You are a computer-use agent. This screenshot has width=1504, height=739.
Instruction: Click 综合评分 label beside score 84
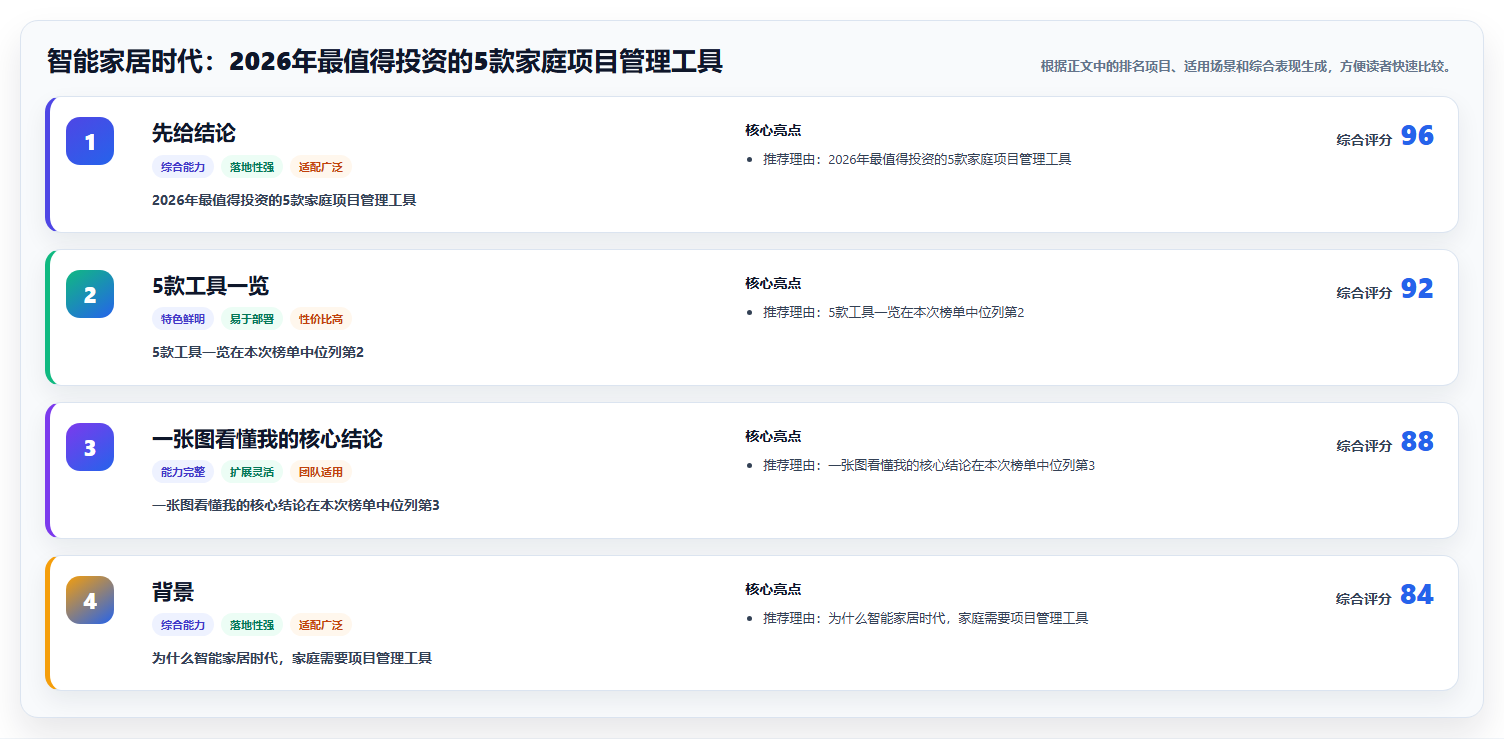tap(1364, 599)
